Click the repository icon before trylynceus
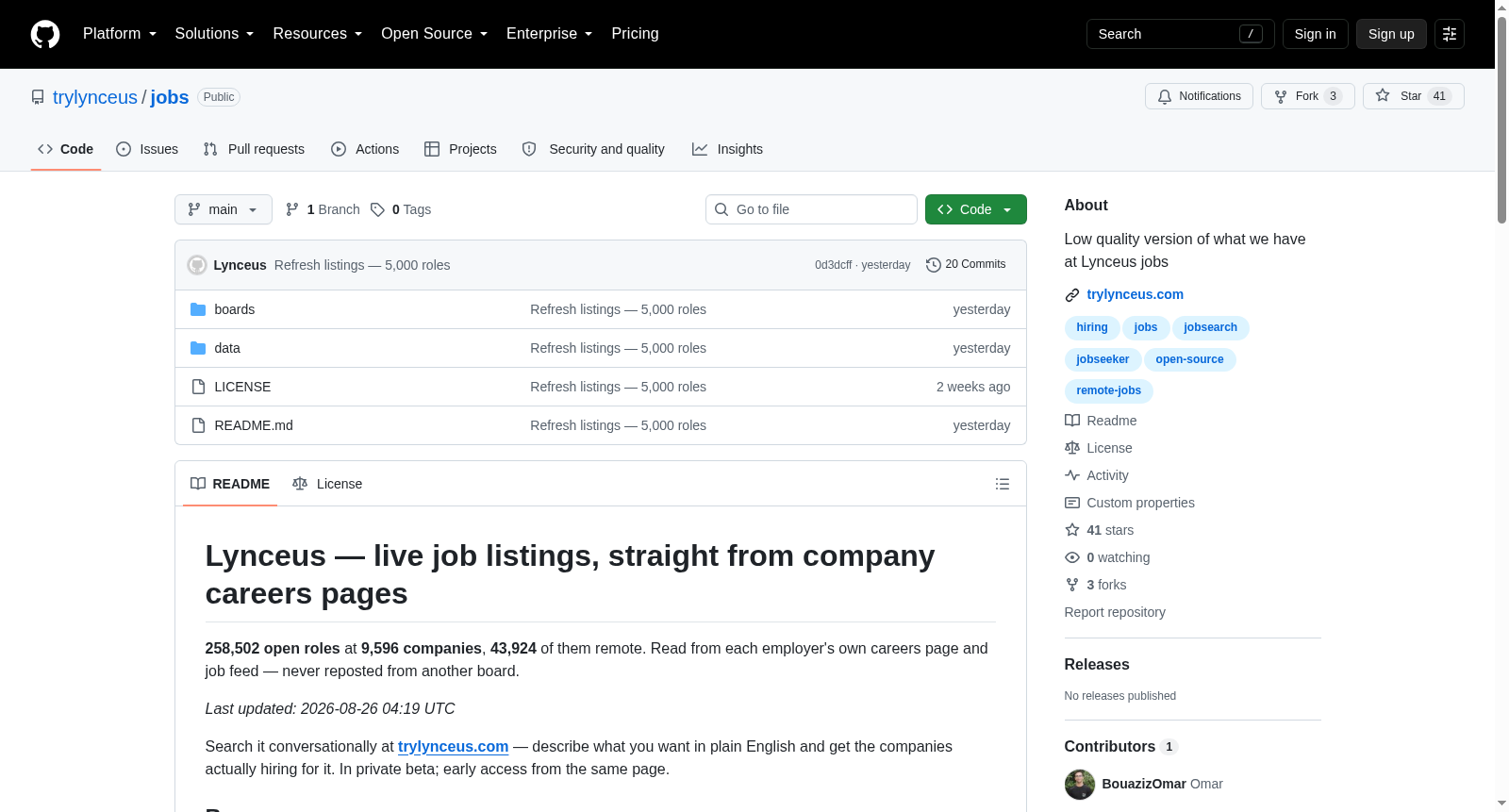Image resolution: width=1509 pixels, height=812 pixels. pos(38,97)
